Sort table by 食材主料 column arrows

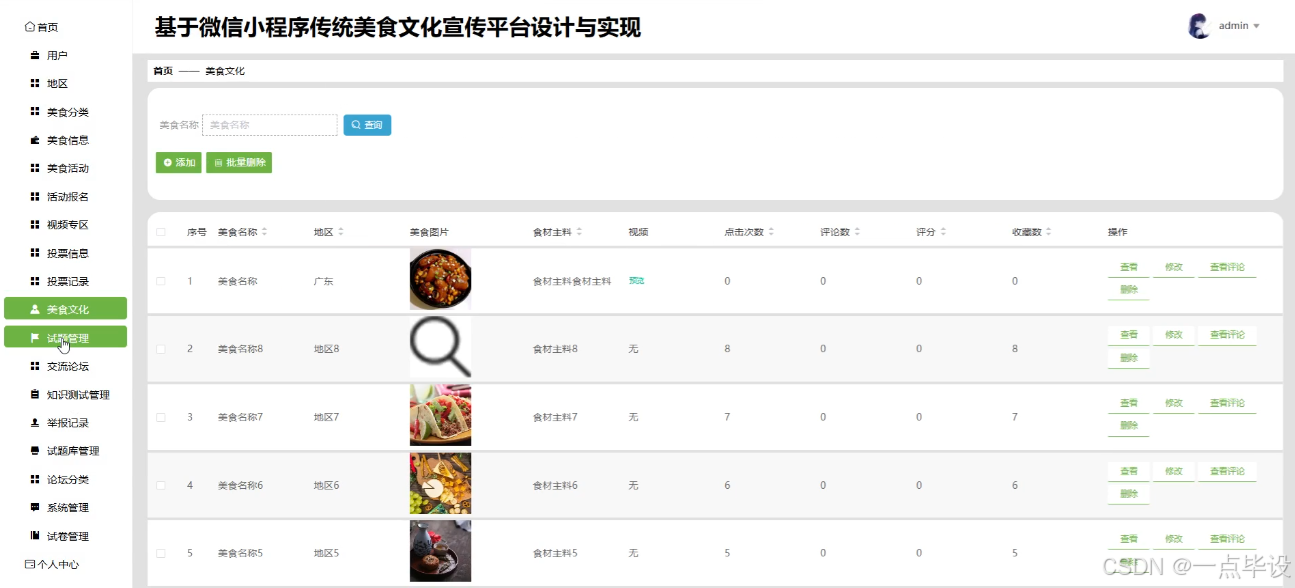[579, 232]
